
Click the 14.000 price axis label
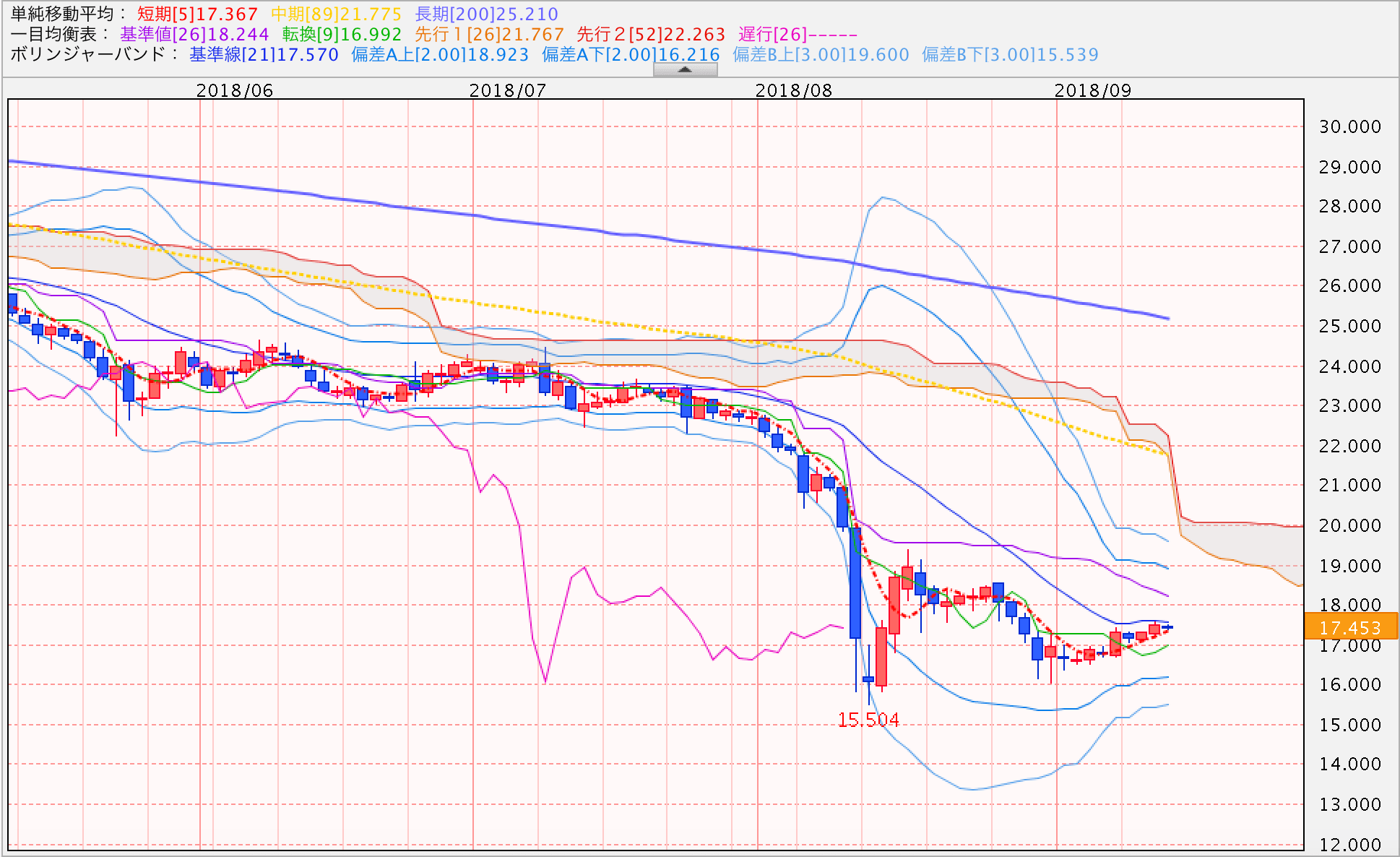[1349, 765]
